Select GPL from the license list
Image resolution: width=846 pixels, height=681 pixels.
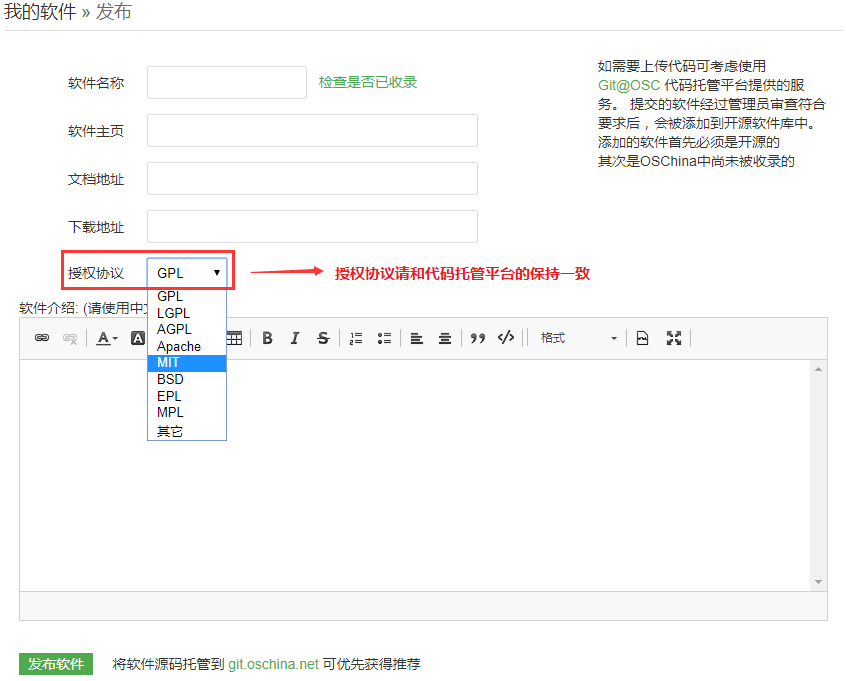(187, 296)
